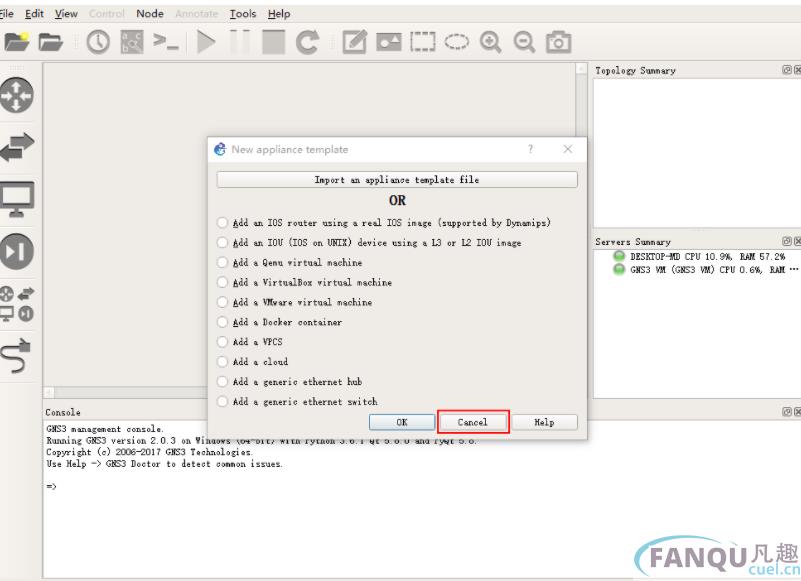
Task: Select the draw ellipse tool
Action: pos(457,41)
